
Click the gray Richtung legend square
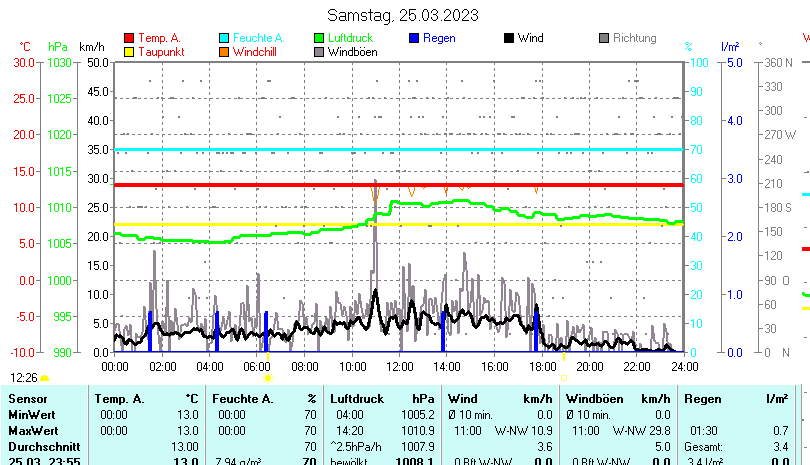coord(604,38)
